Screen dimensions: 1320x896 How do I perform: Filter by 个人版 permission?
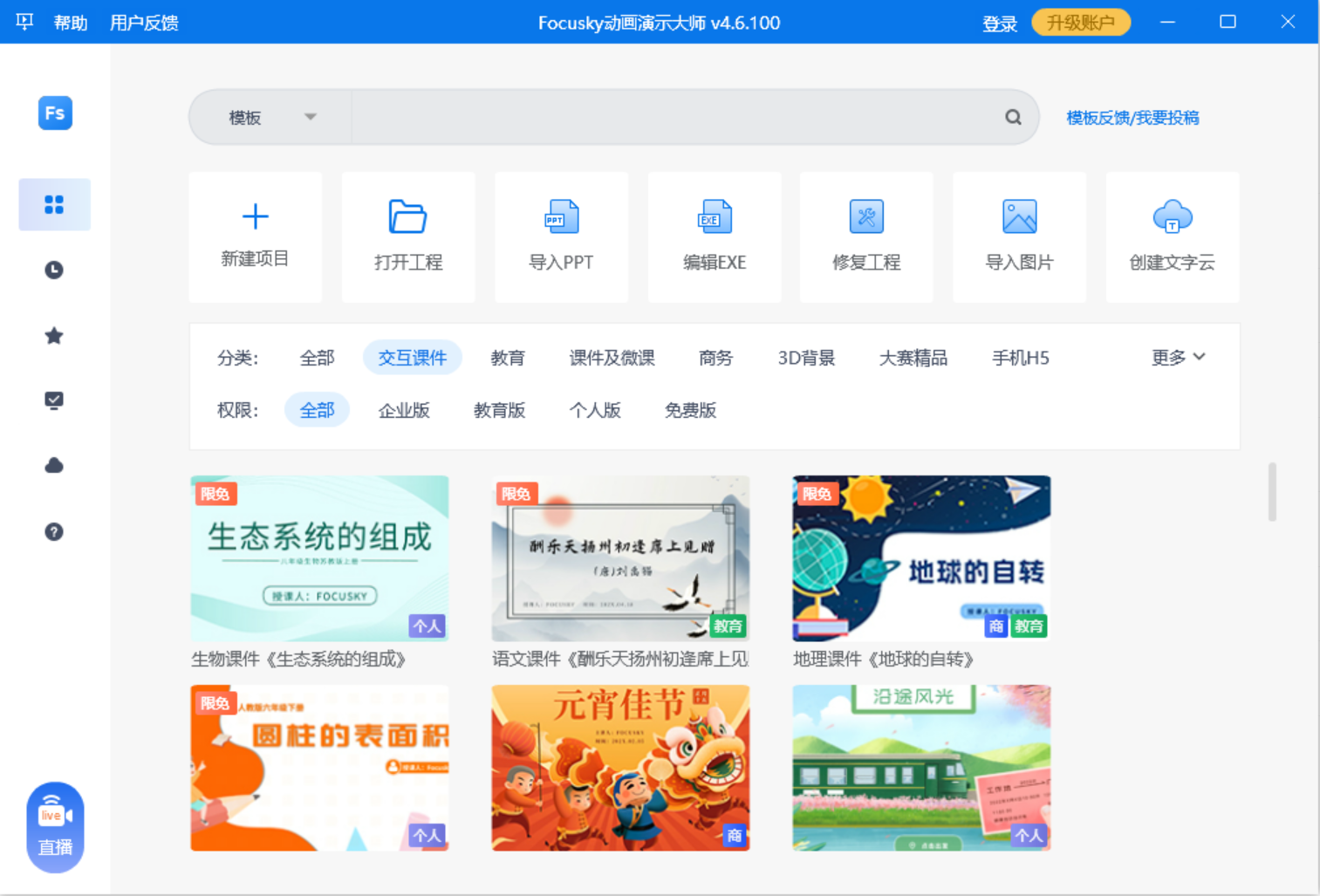click(595, 410)
